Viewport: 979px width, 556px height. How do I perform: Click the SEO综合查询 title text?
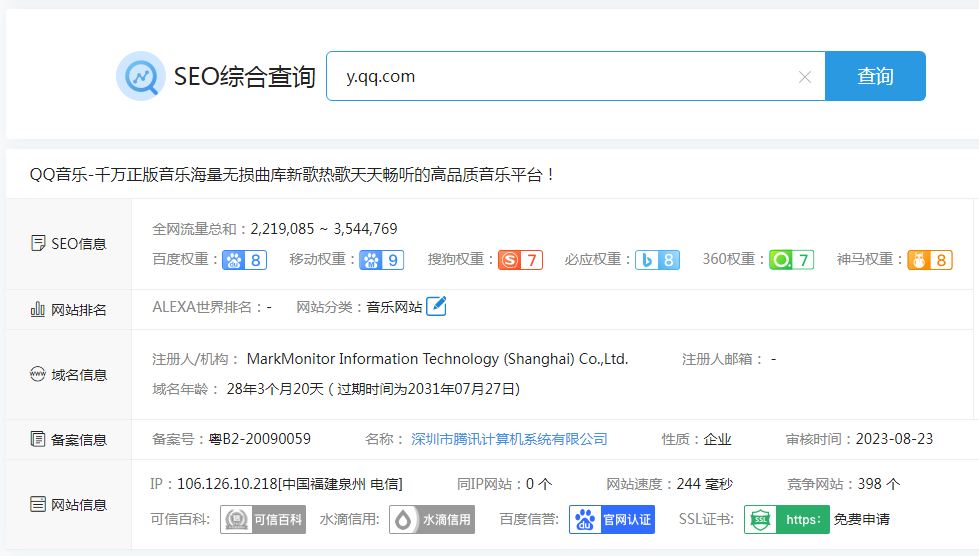click(244, 77)
